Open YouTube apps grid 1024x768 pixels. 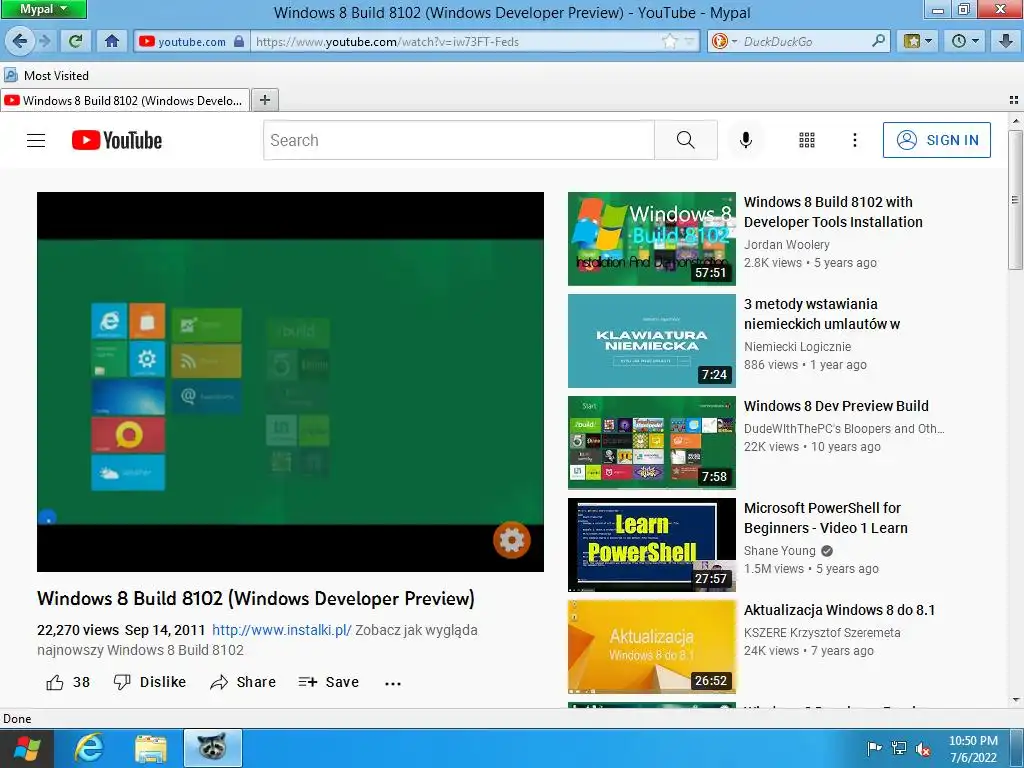click(807, 140)
